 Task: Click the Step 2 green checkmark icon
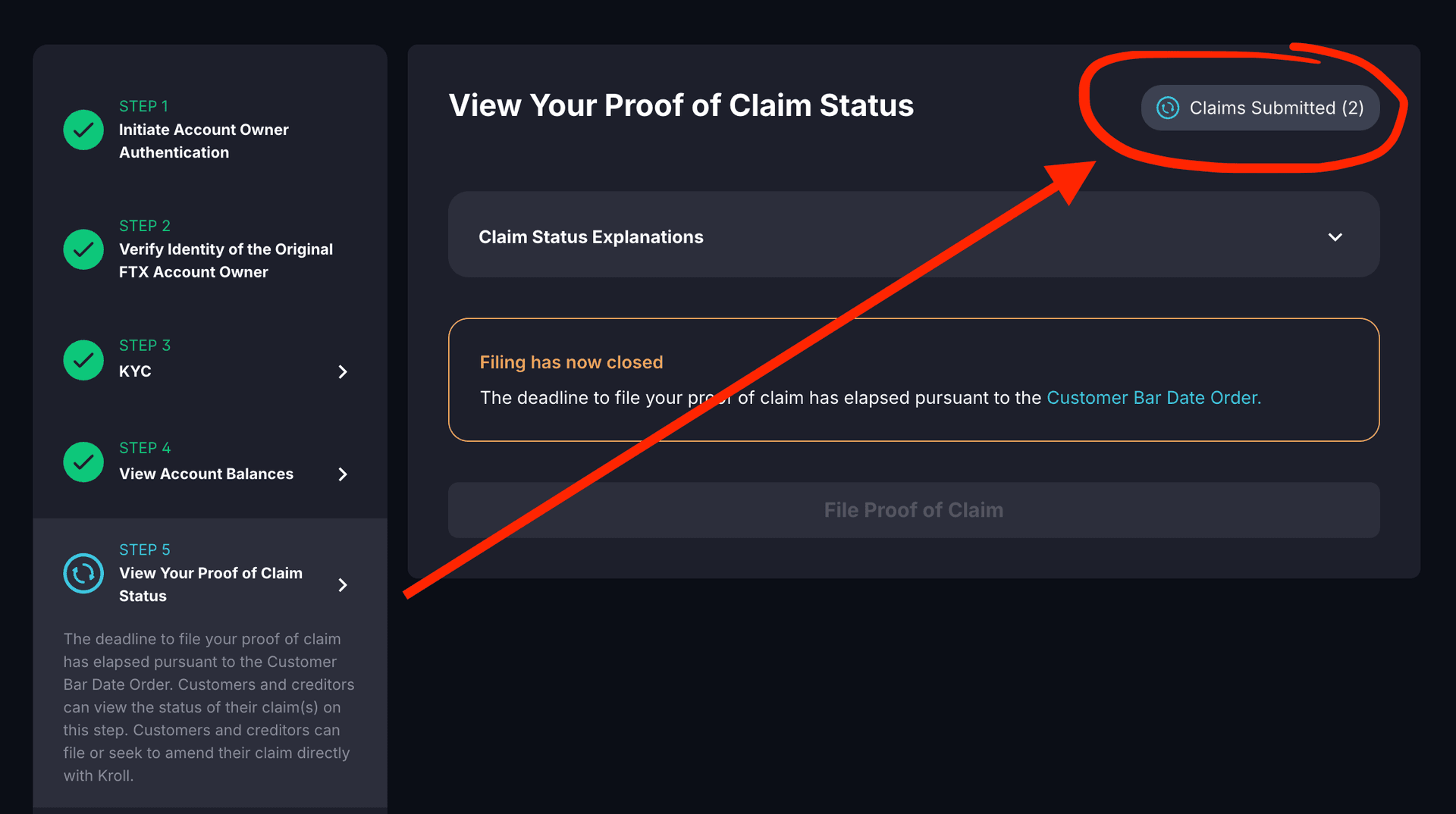[83, 249]
